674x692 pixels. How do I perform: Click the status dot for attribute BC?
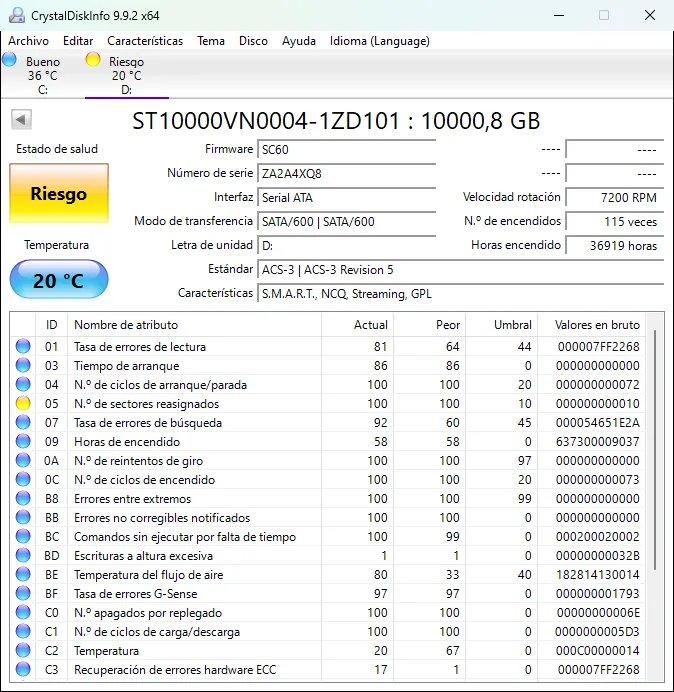click(x=23, y=536)
